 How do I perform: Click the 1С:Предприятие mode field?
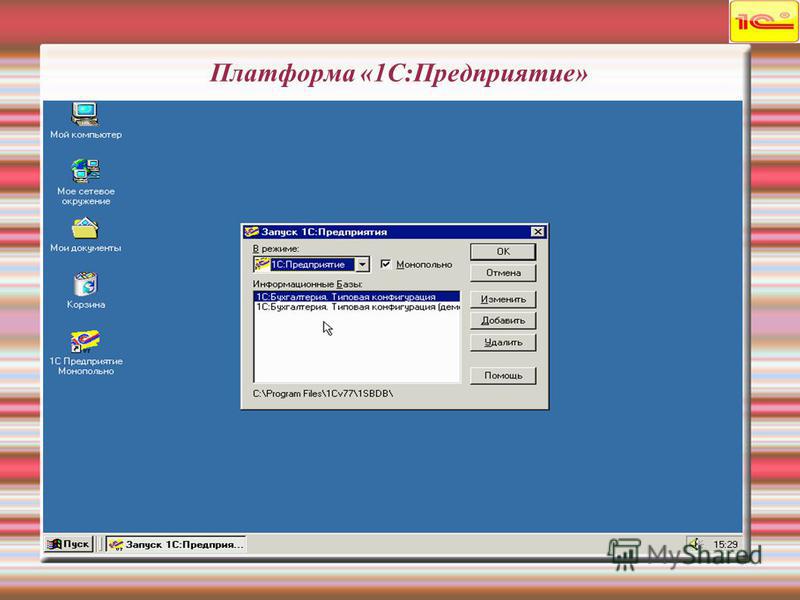(312, 264)
